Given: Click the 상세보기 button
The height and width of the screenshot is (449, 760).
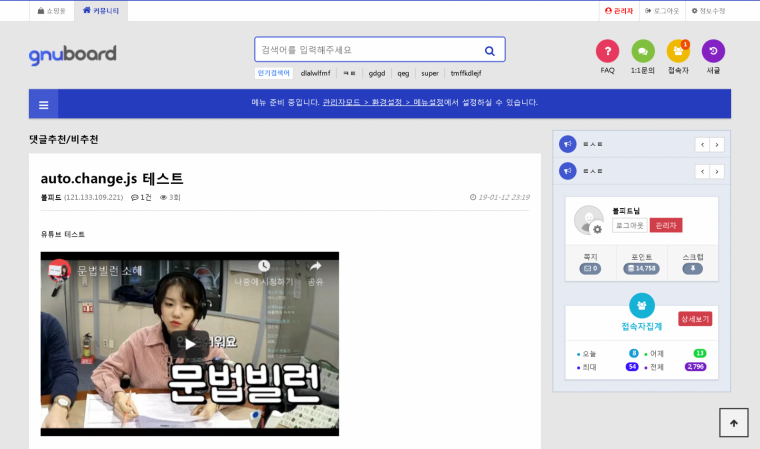Looking at the screenshot, I should pos(695,319).
